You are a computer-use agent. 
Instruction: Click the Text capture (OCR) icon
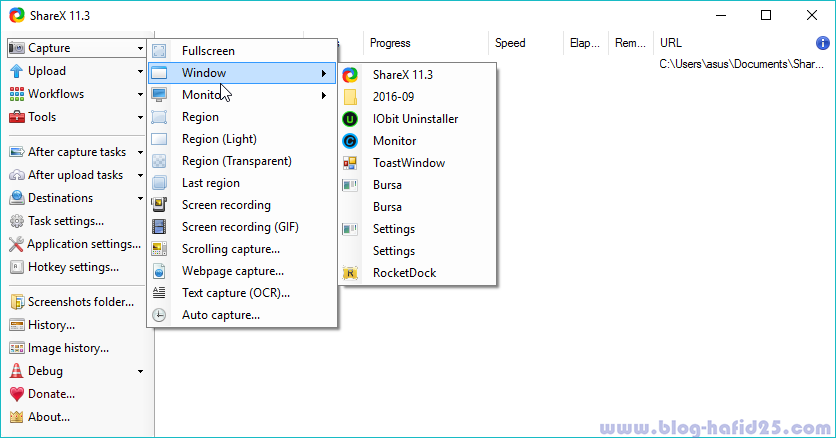coord(159,293)
